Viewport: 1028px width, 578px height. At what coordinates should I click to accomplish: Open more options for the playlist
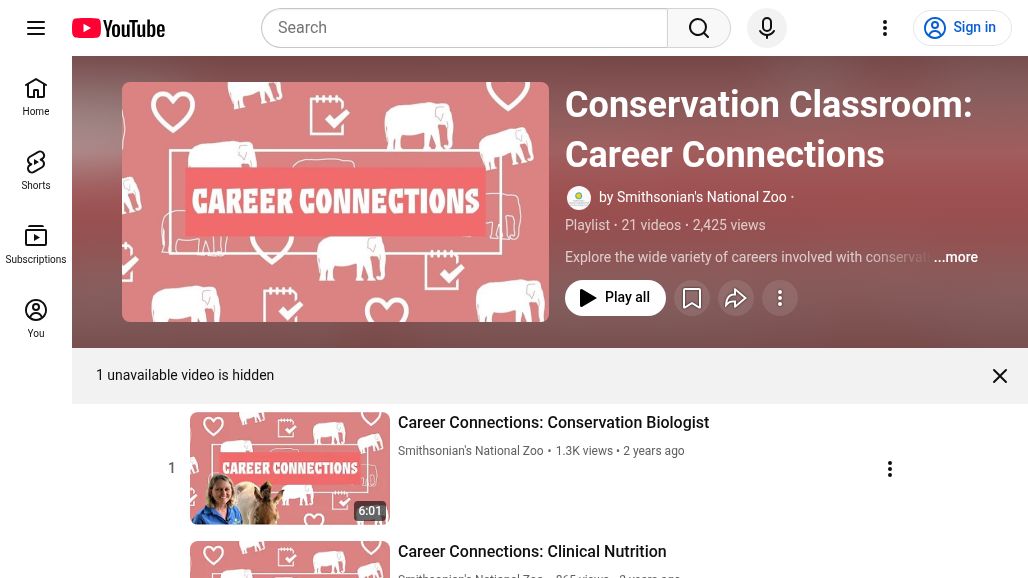780,298
